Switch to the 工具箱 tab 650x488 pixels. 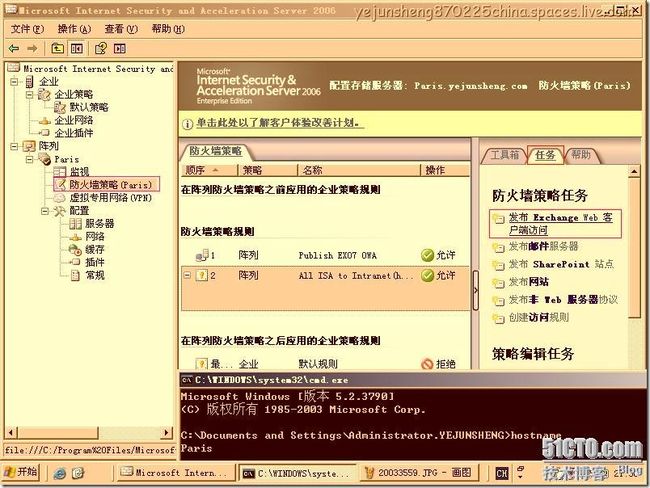pos(504,155)
